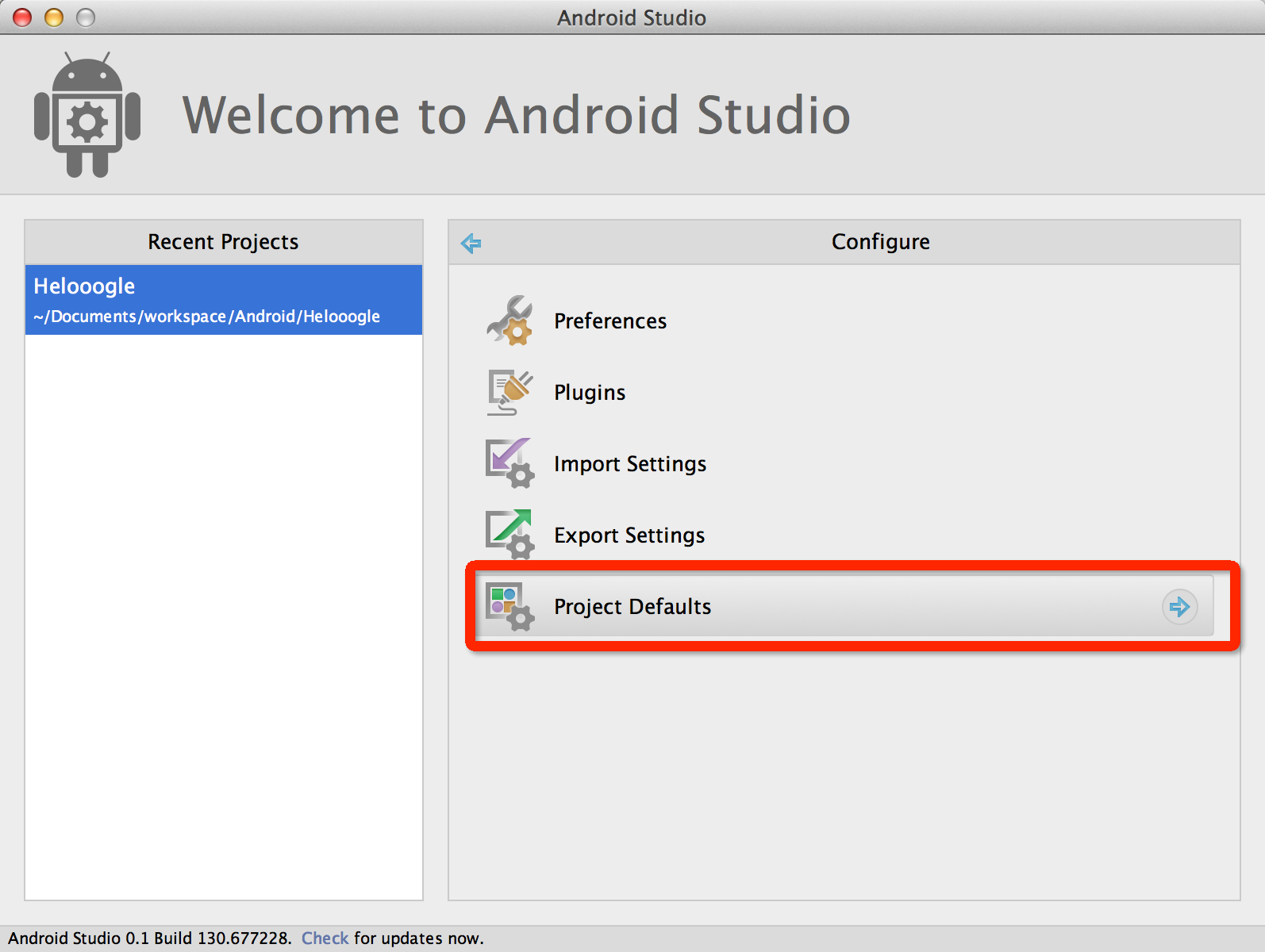Open the Helooogle recent project
Screen dimensions: 1265x952
[x=224, y=300]
